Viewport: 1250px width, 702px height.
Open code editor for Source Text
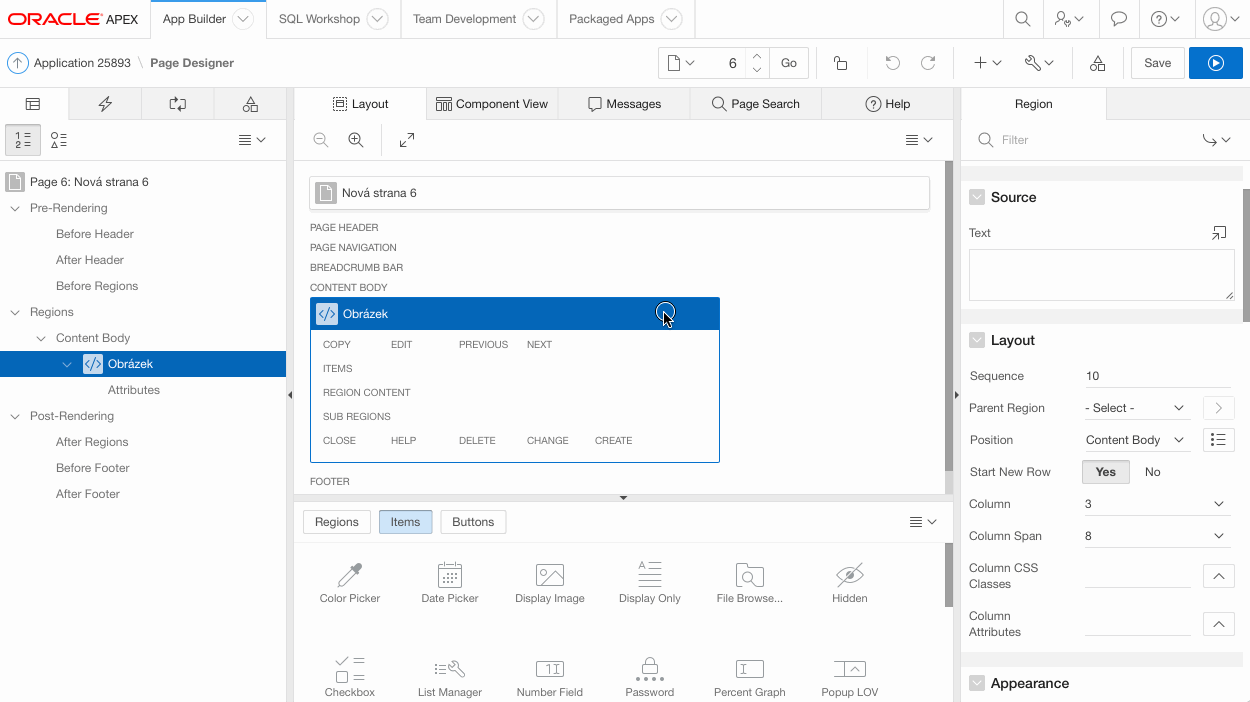click(x=1219, y=233)
